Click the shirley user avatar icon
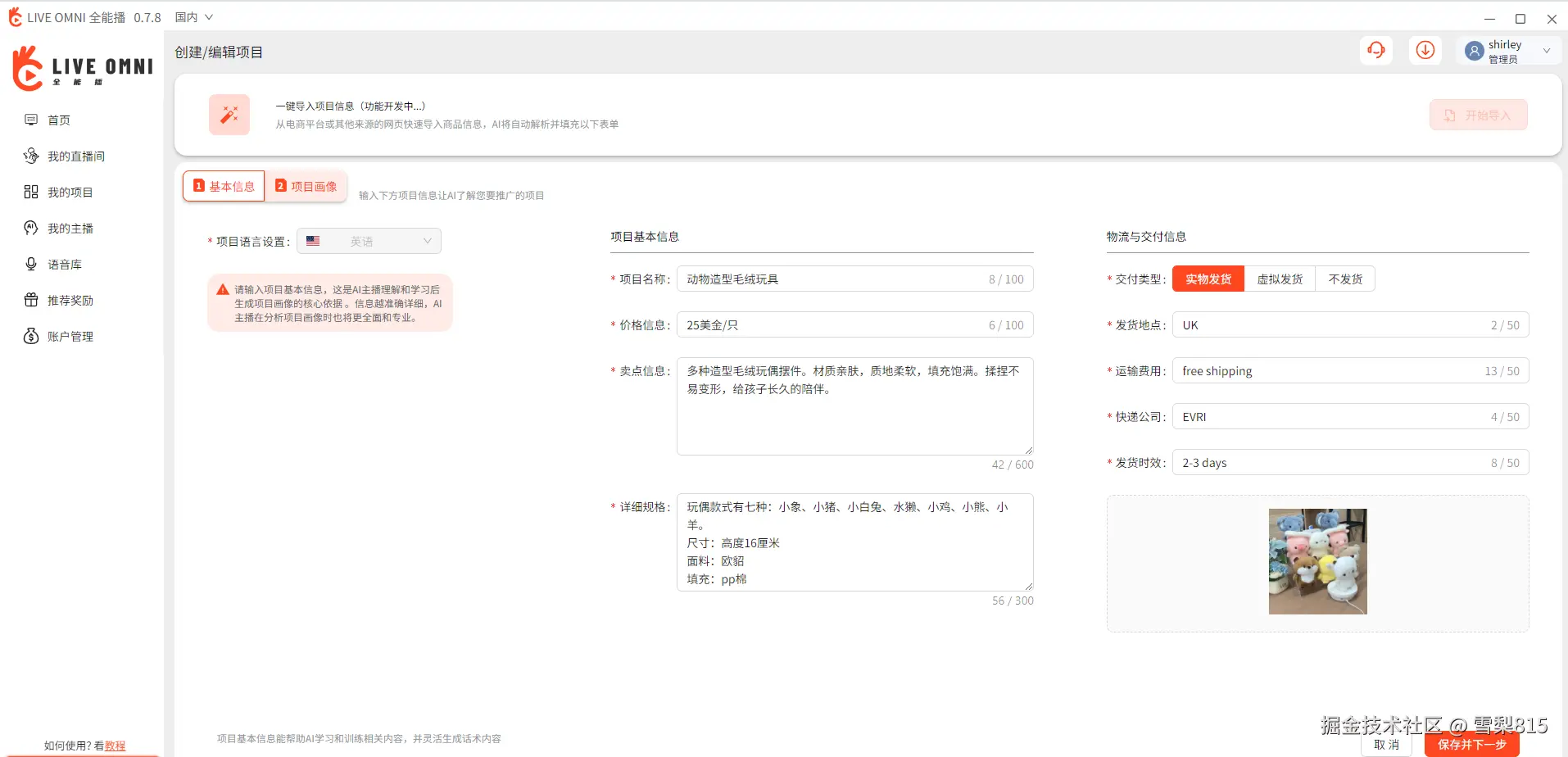Screen dimensions: 1568x757 pyautogui.click(x=1475, y=51)
